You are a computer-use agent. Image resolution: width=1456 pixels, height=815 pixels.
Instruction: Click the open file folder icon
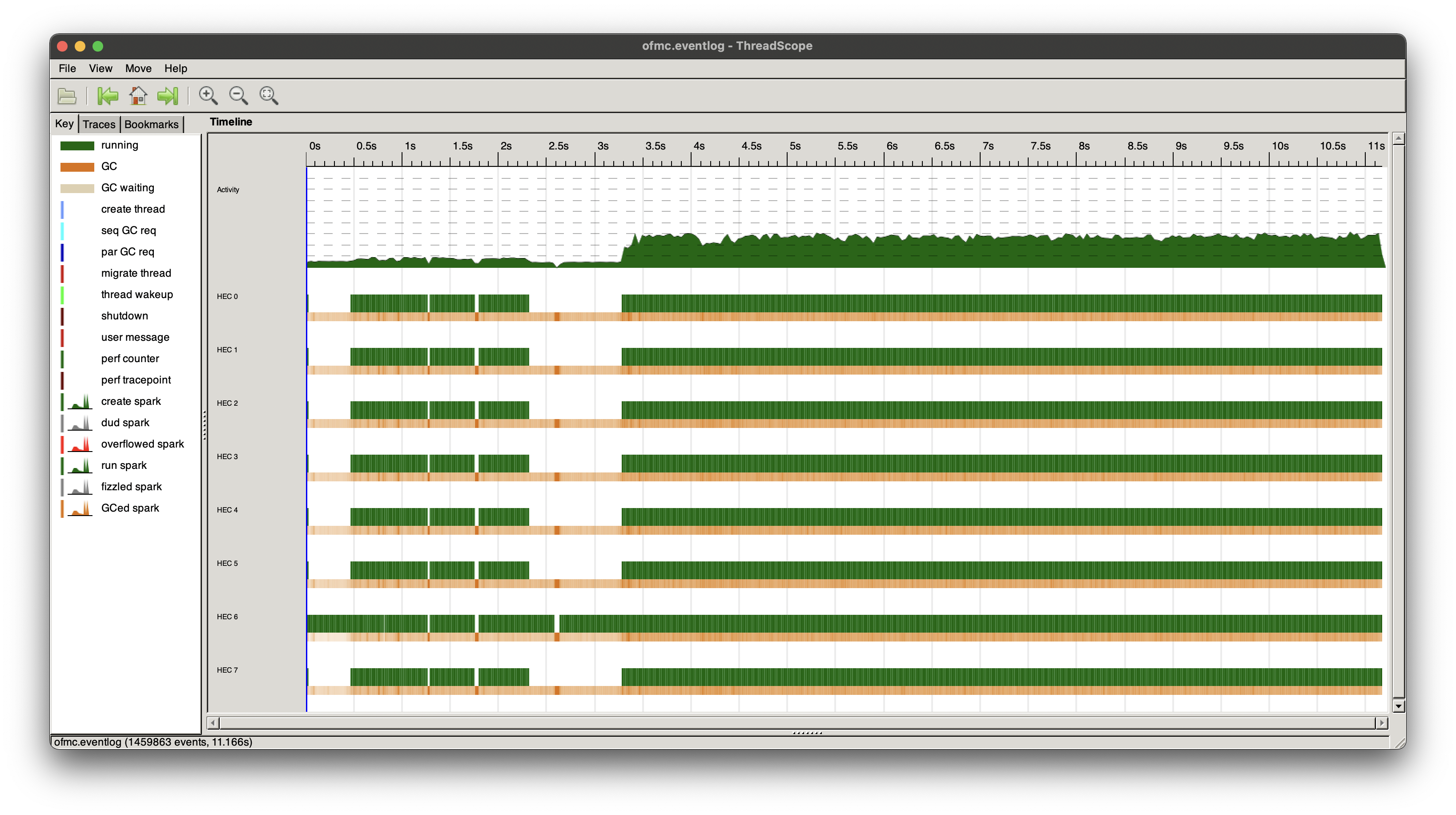pyautogui.click(x=67, y=96)
